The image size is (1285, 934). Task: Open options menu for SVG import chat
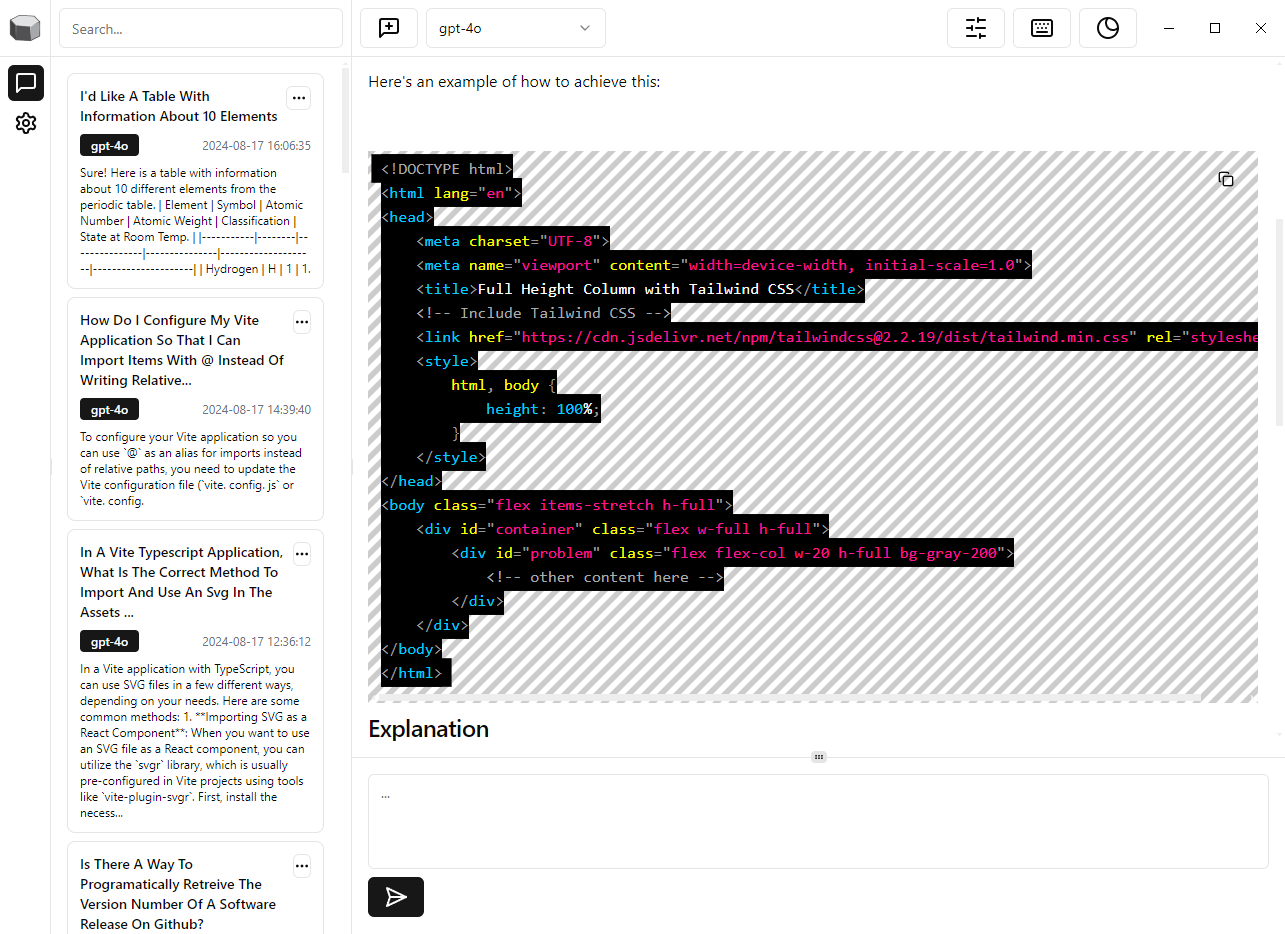tap(302, 553)
